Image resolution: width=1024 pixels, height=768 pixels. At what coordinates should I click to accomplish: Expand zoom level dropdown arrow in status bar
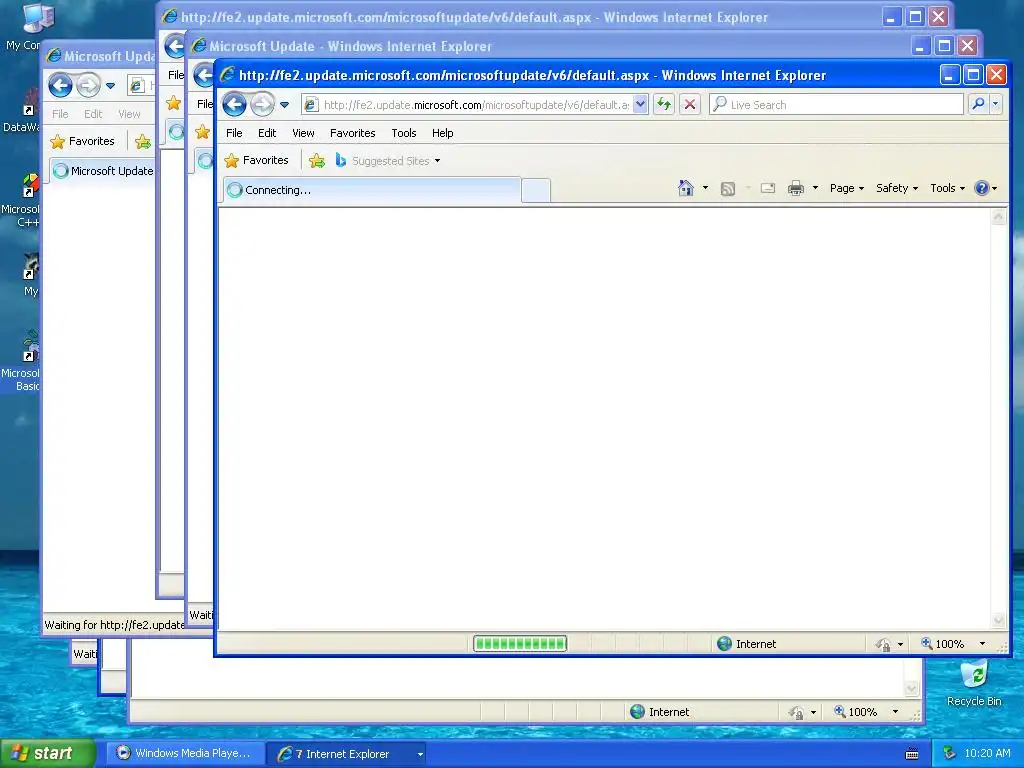tap(982, 644)
